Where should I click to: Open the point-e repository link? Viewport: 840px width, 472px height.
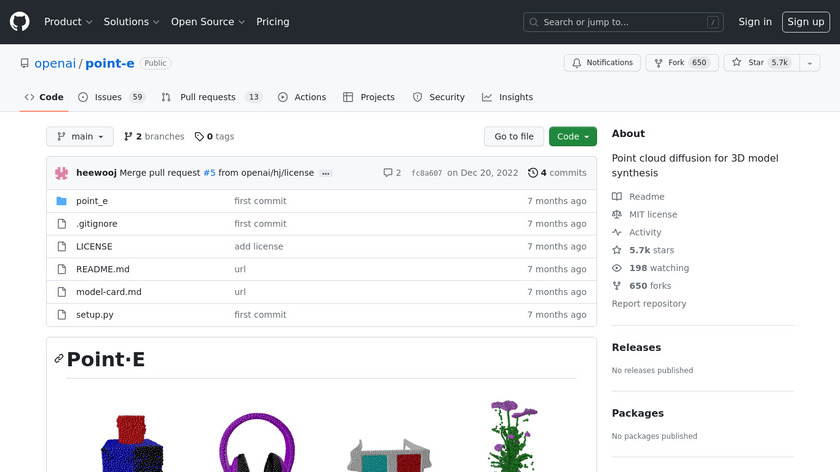click(x=110, y=63)
